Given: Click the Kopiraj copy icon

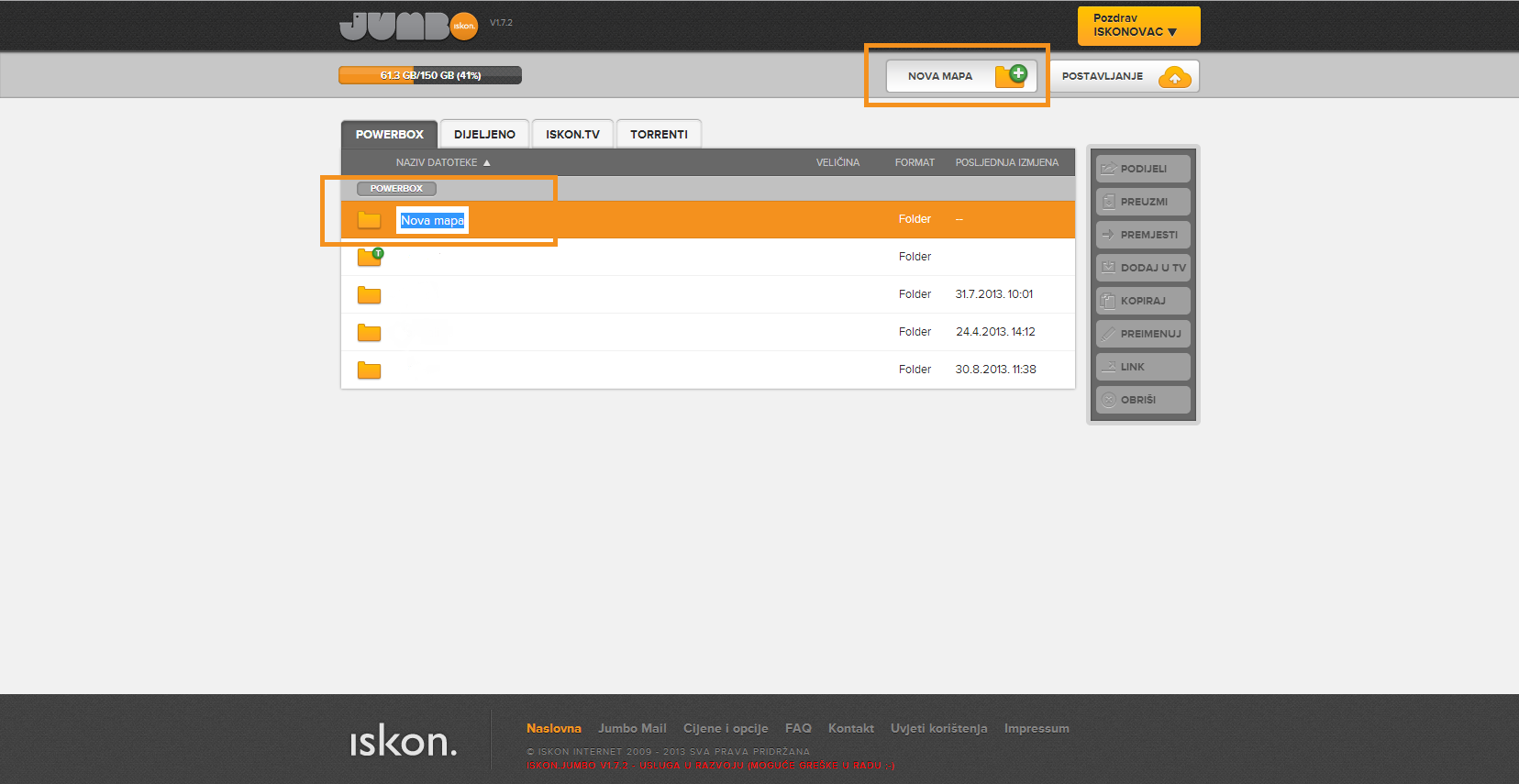Looking at the screenshot, I should [x=1108, y=301].
